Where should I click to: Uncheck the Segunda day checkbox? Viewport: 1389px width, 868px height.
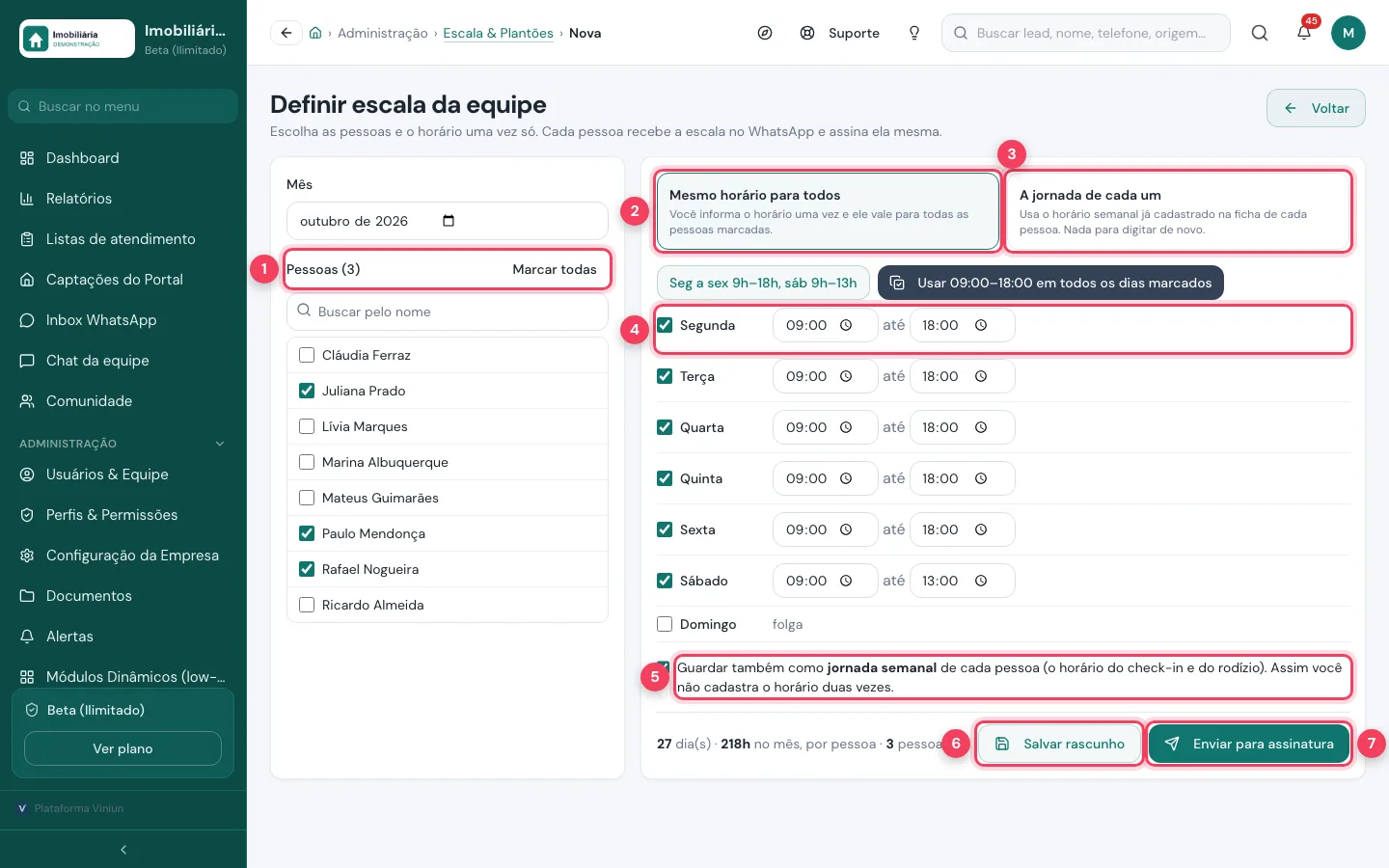pyautogui.click(x=665, y=325)
